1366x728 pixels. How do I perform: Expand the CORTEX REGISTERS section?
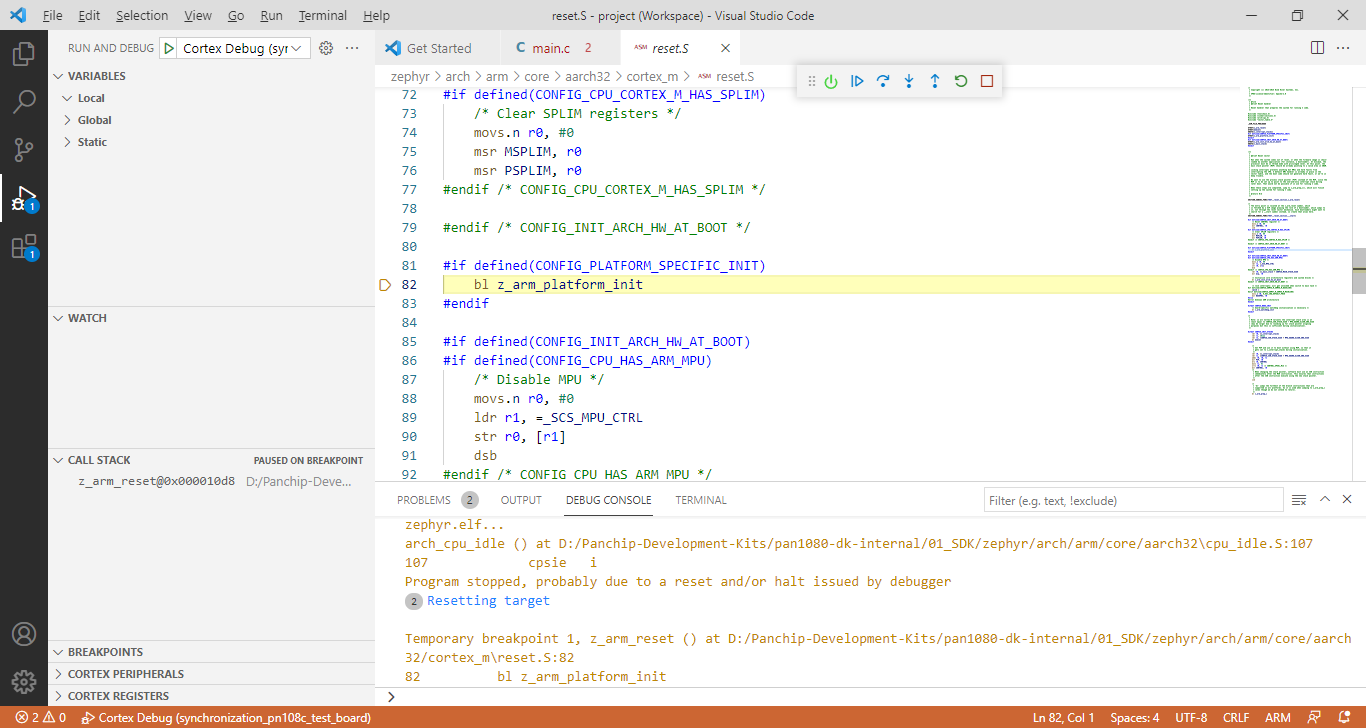pyautogui.click(x=212, y=696)
